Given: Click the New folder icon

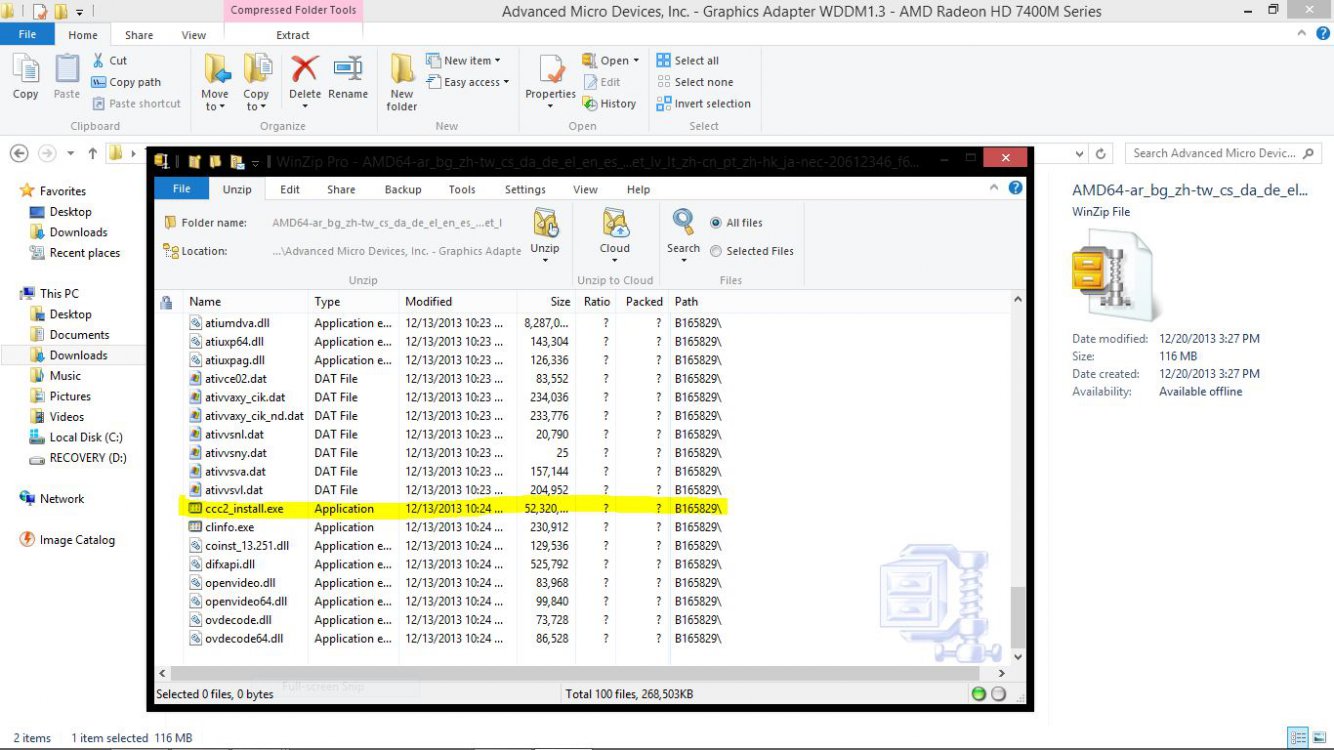Looking at the screenshot, I should coord(402,69).
